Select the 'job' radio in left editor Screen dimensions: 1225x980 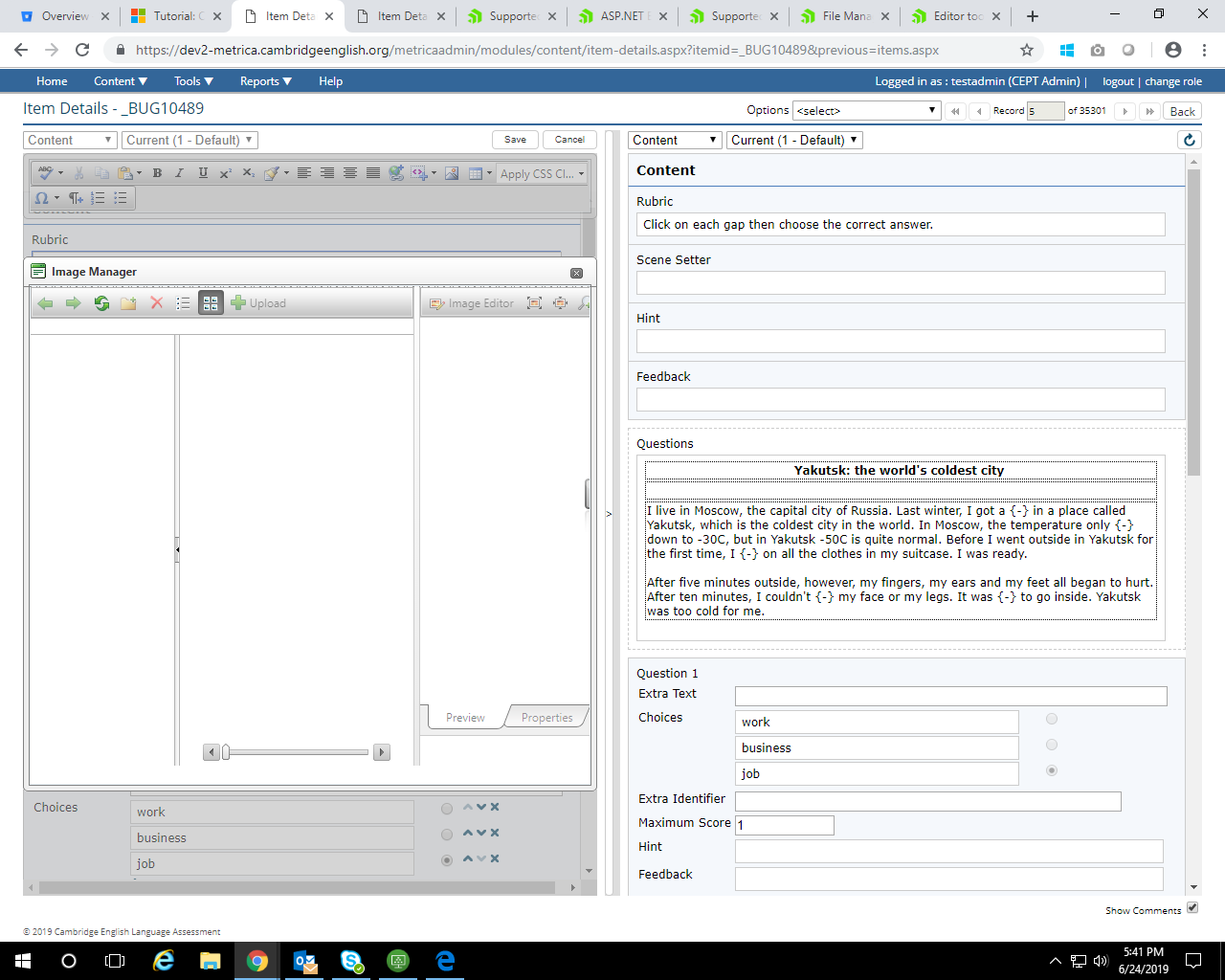click(x=447, y=860)
